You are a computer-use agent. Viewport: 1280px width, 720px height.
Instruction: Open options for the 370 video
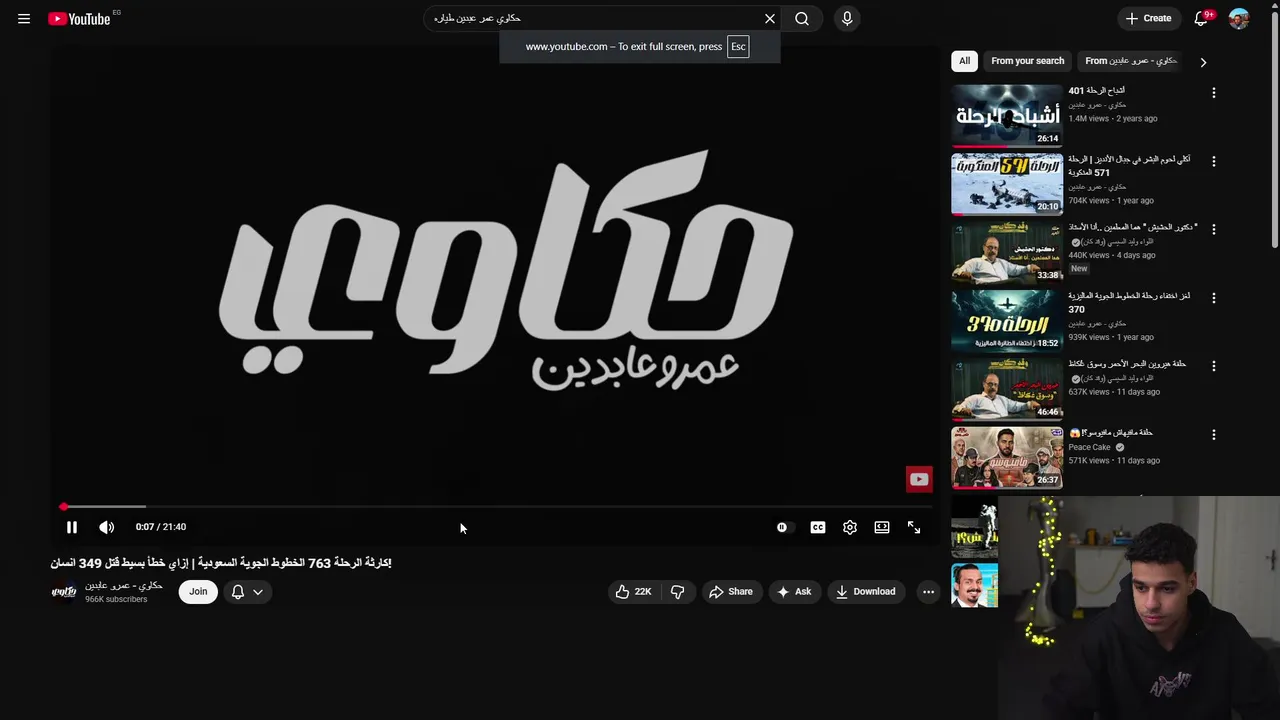1214,298
